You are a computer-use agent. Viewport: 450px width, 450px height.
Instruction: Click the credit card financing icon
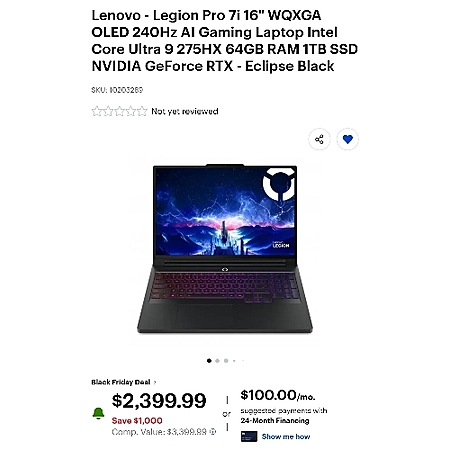click(249, 436)
